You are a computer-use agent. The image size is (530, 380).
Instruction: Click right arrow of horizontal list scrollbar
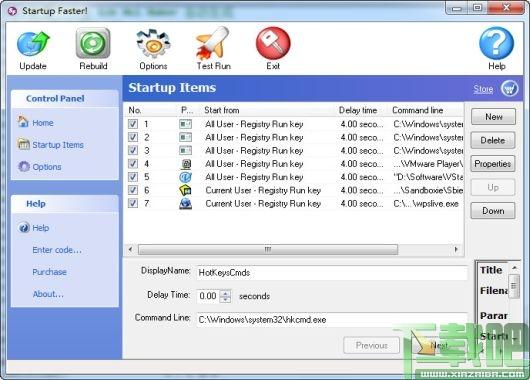coord(456,250)
